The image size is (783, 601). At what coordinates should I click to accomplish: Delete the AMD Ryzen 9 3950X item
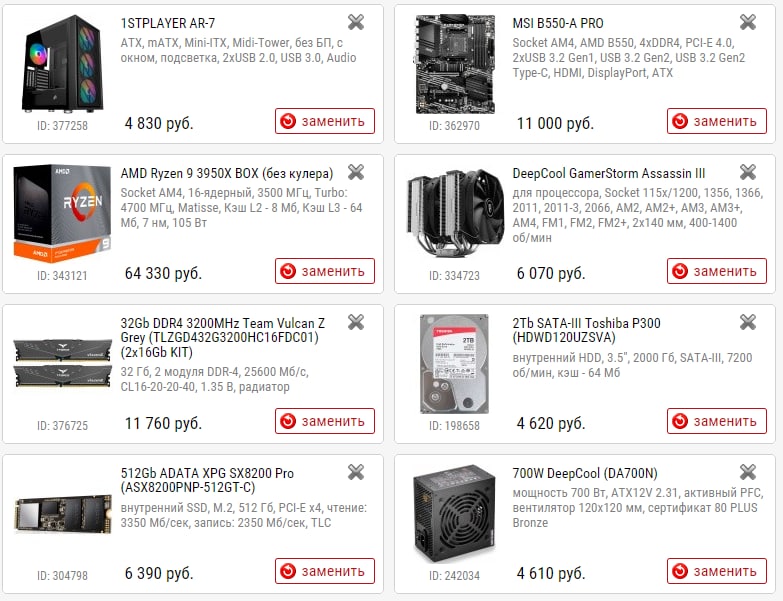356,172
